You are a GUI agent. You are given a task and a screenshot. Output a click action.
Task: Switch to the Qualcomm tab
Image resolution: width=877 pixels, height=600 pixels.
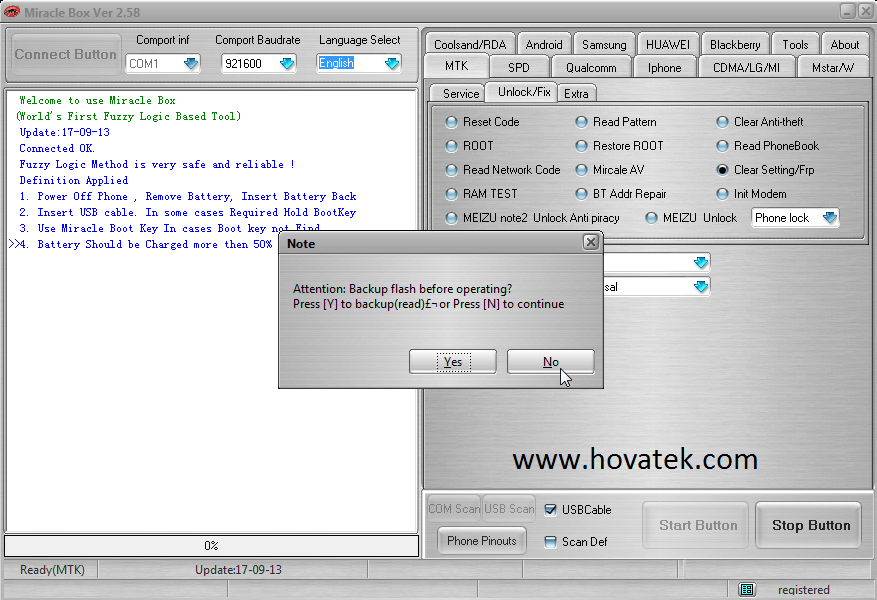(x=591, y=68)
